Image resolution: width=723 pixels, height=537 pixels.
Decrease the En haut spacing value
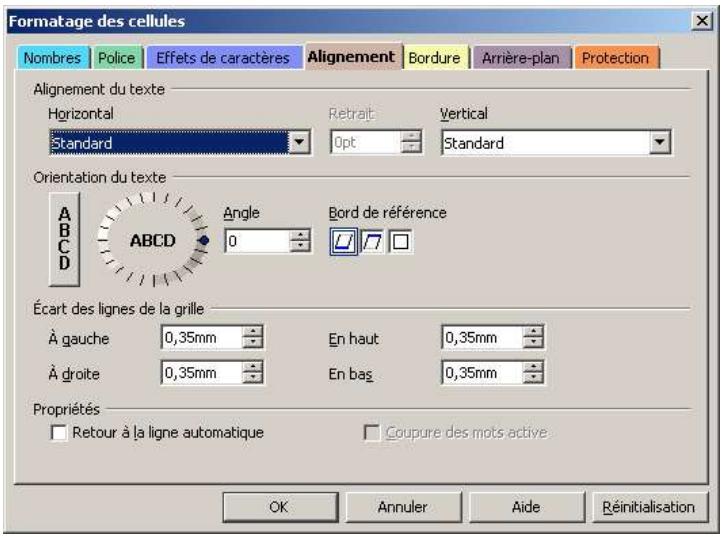(x=533, y=343)
